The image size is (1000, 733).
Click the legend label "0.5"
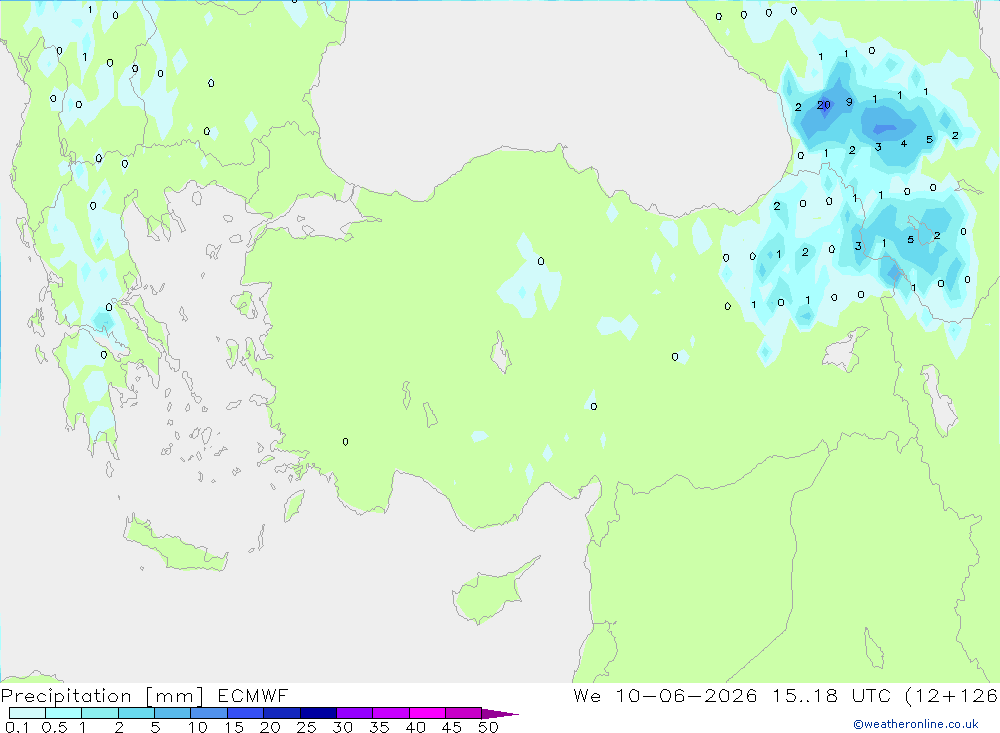[54, 727]
